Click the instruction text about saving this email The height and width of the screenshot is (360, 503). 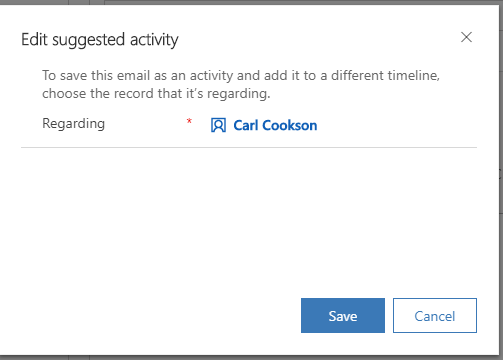coord(241,84)
